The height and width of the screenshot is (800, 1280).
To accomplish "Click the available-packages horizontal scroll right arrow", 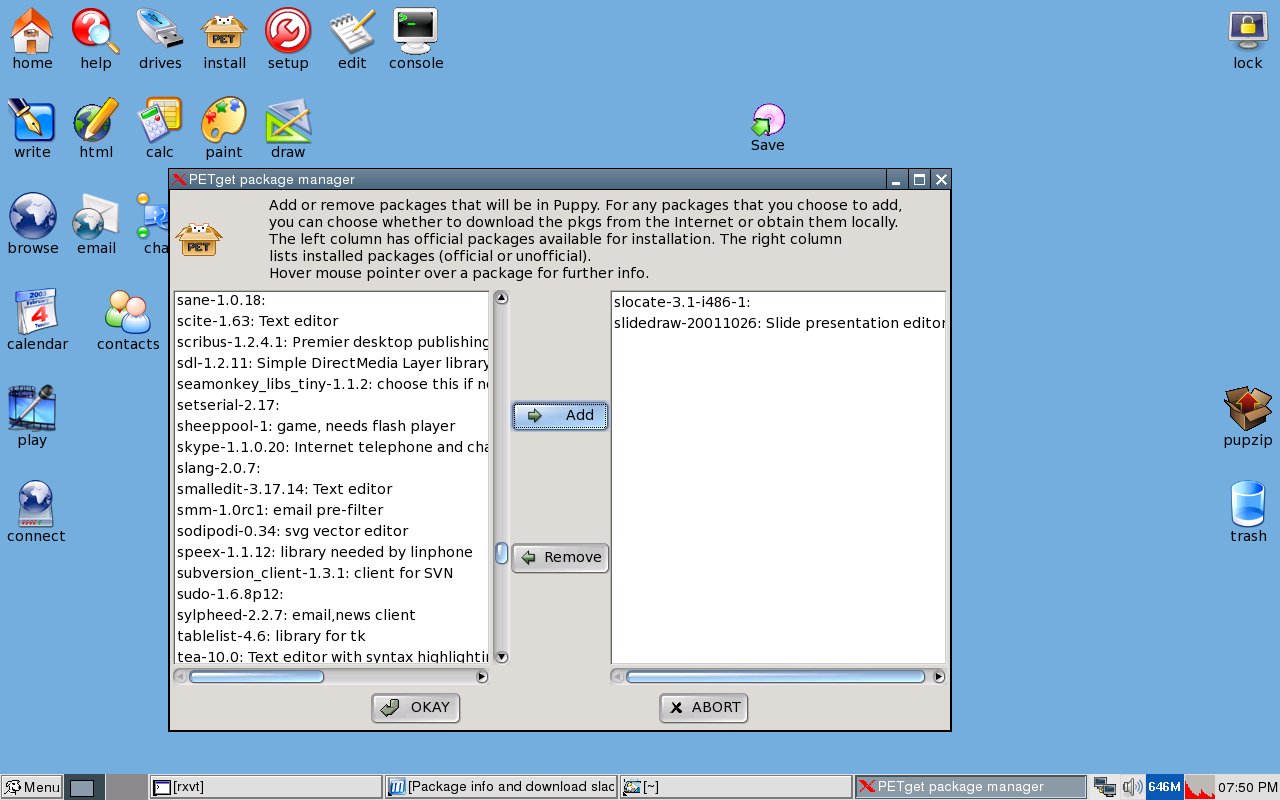I will coord(482,677).
